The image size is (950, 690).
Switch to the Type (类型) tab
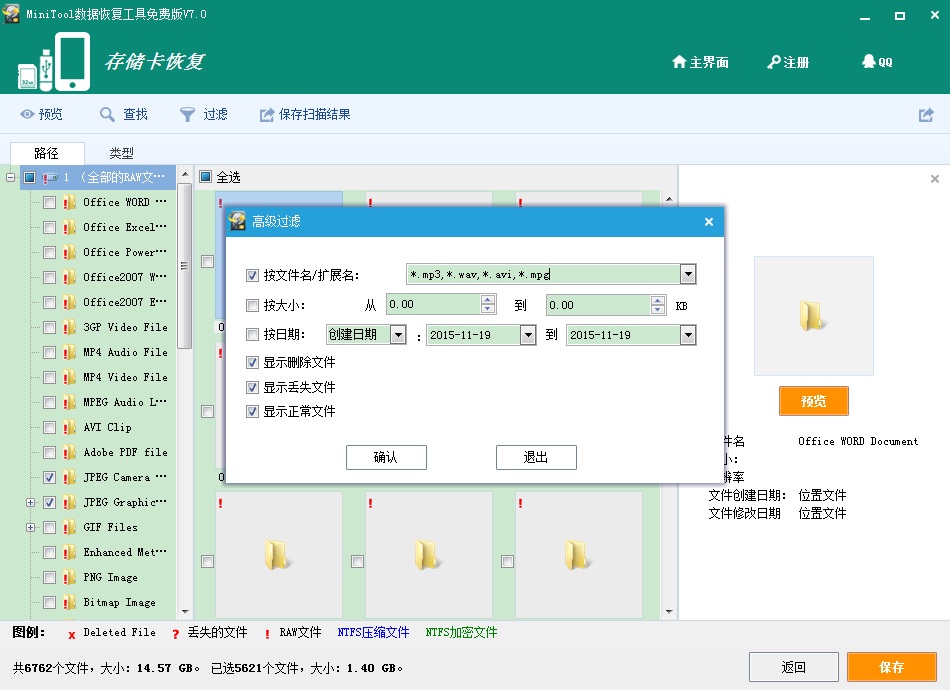[x=121, y=153]
